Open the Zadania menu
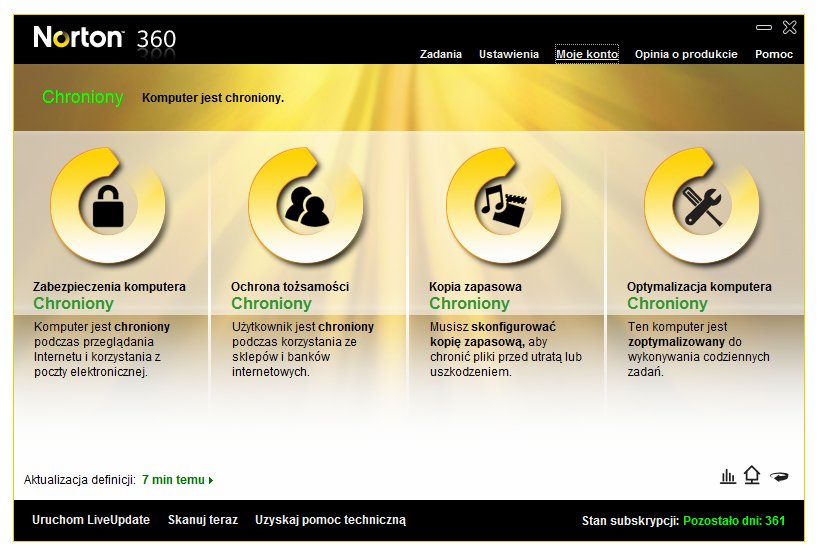This screenshot has width=818, height=555. pyautogui.click(x=440, y=54)
